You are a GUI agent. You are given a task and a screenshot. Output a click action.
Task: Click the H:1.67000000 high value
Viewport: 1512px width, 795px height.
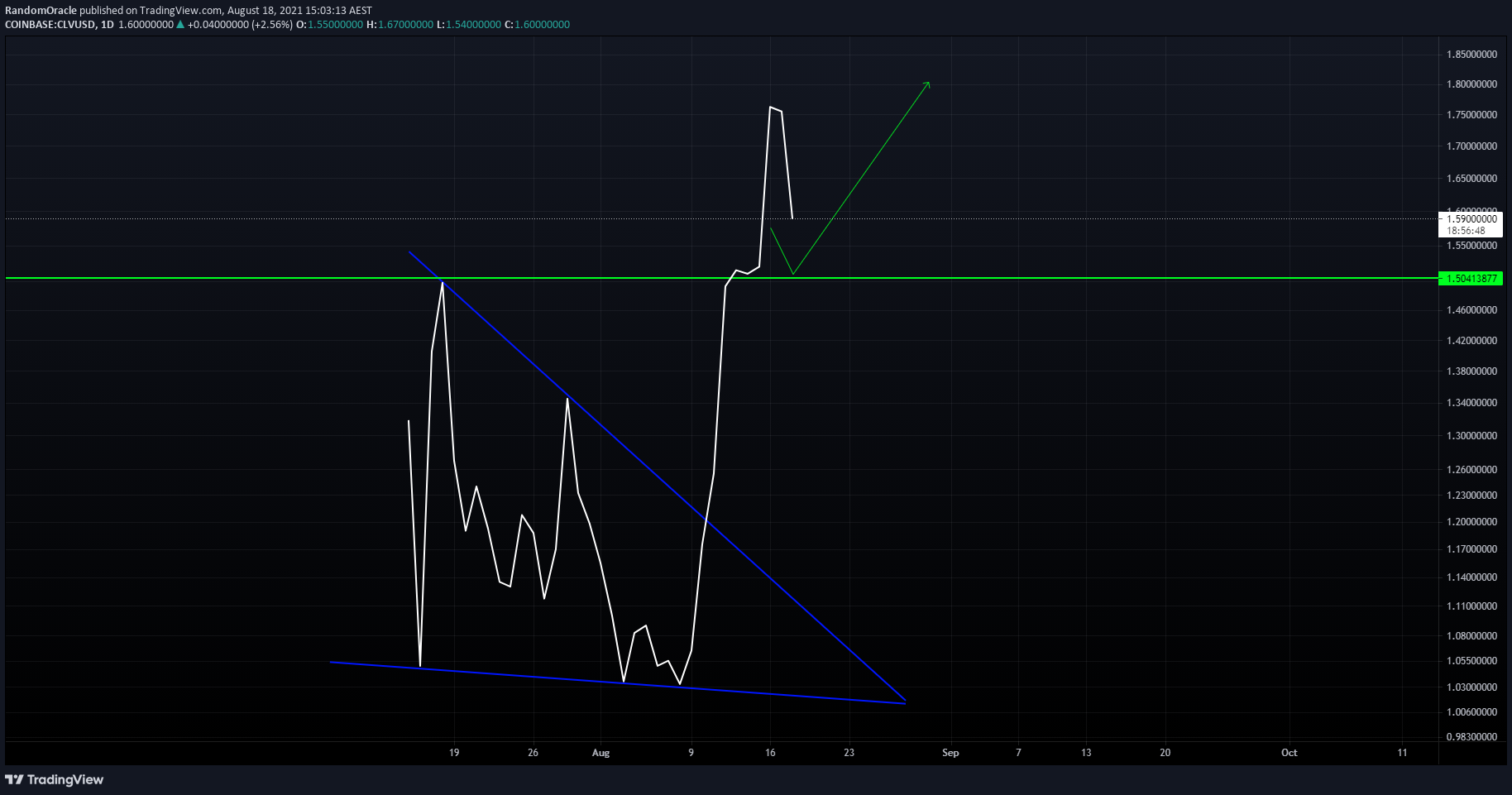tap(400, 25)
